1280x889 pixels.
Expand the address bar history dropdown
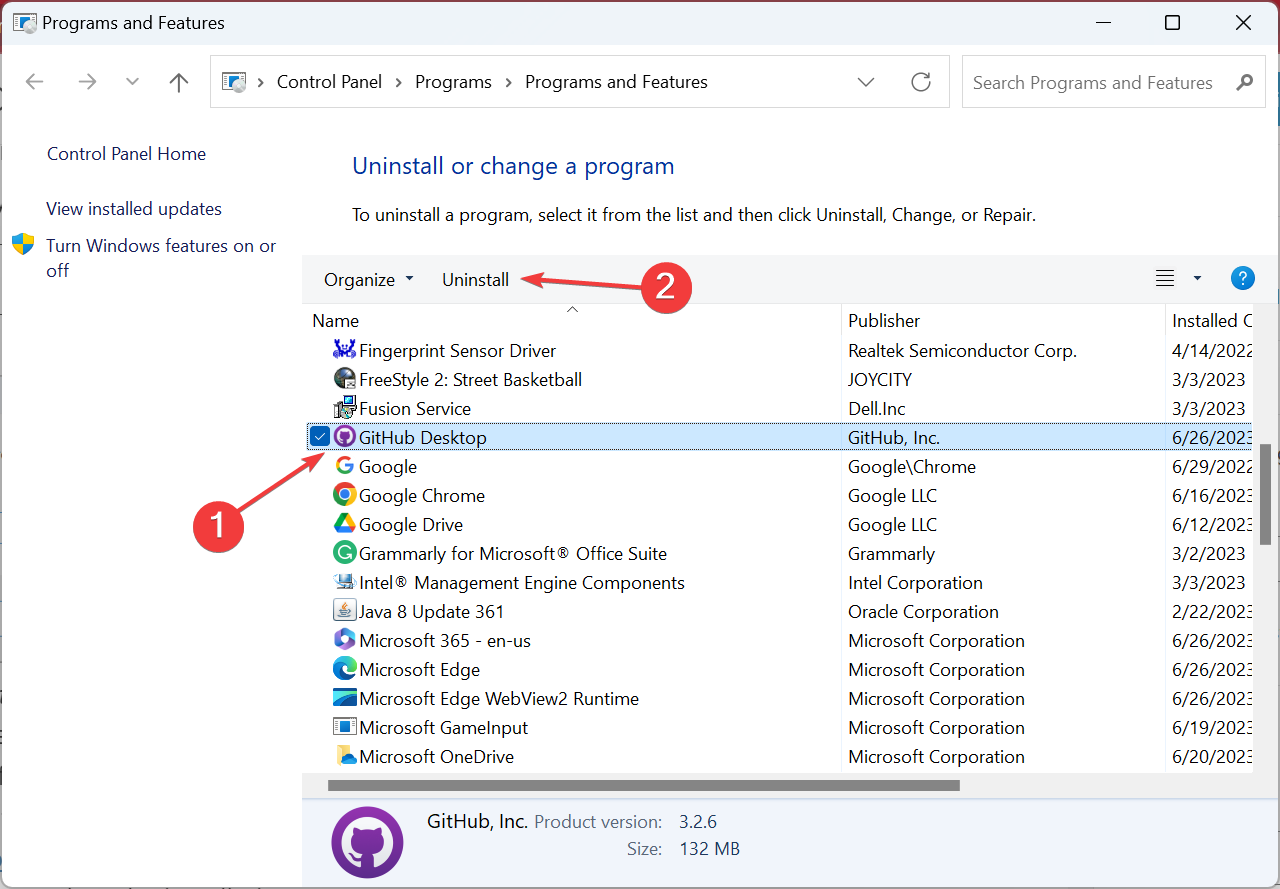(x=866, y=82)
